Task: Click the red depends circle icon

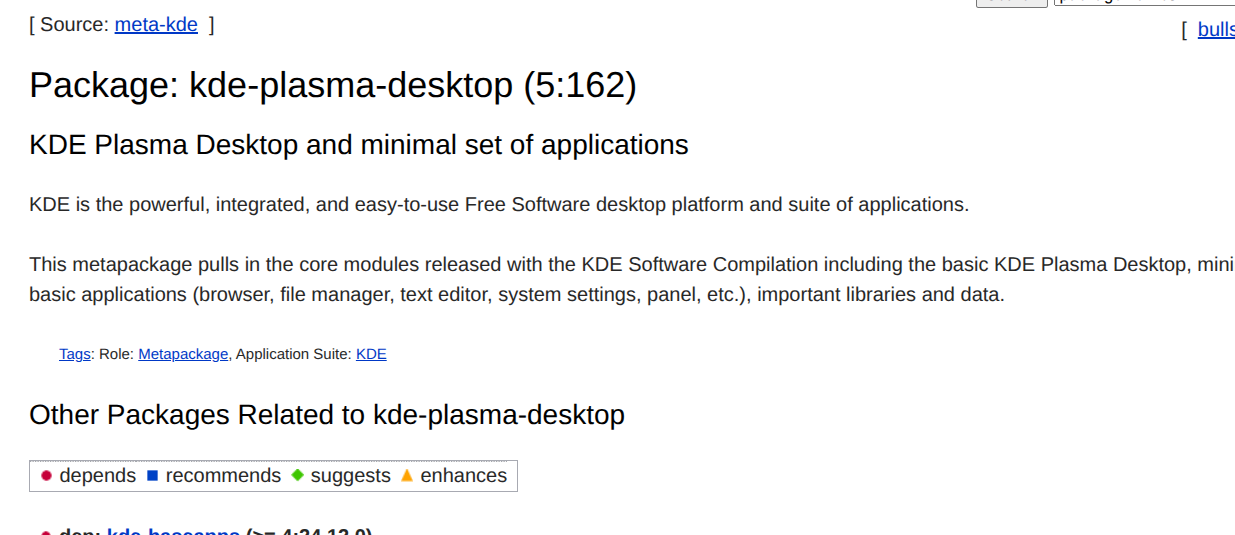Action: tap(46, 476)
